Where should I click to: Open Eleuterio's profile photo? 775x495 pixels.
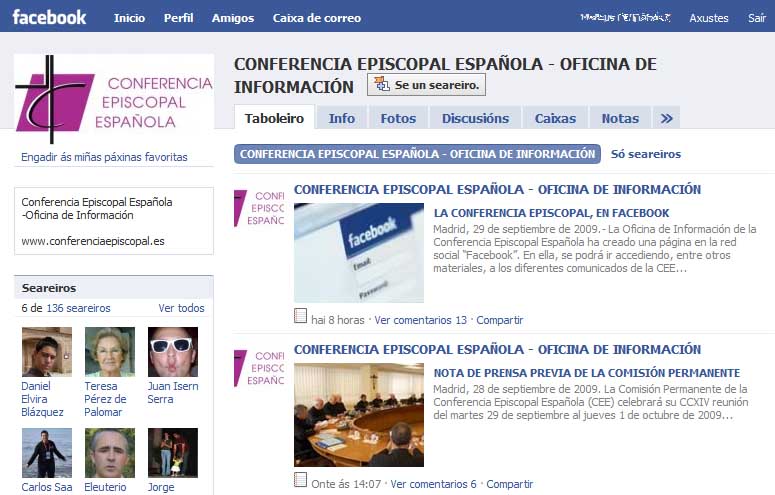(x=110, y=453)
